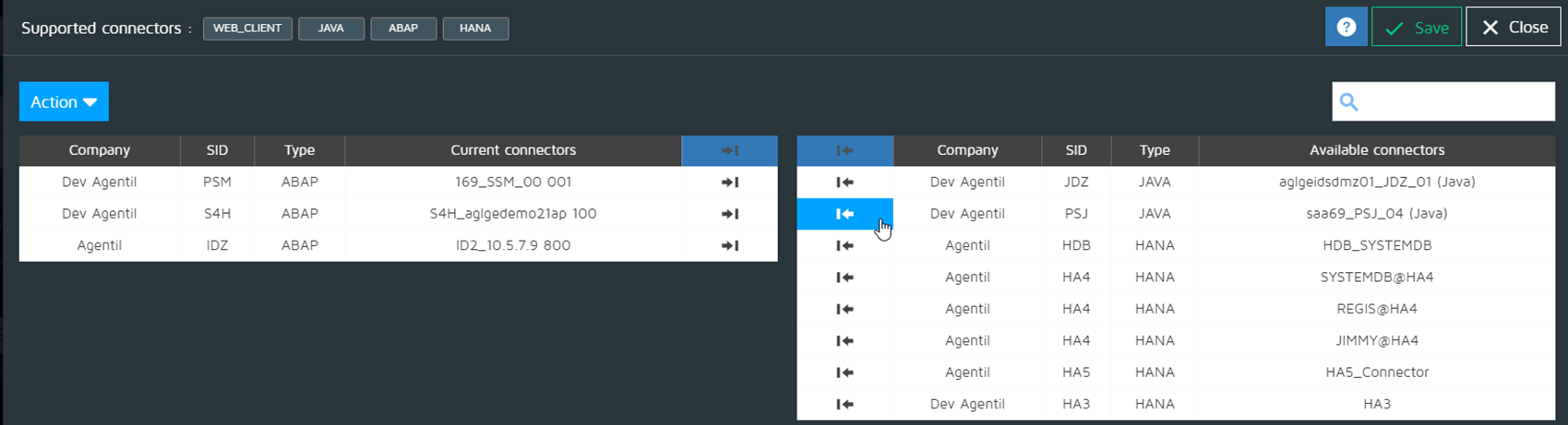The image size is (1568, 425).
Task: Click the blue help question mark icon
Action: [x=1346, y=28]
